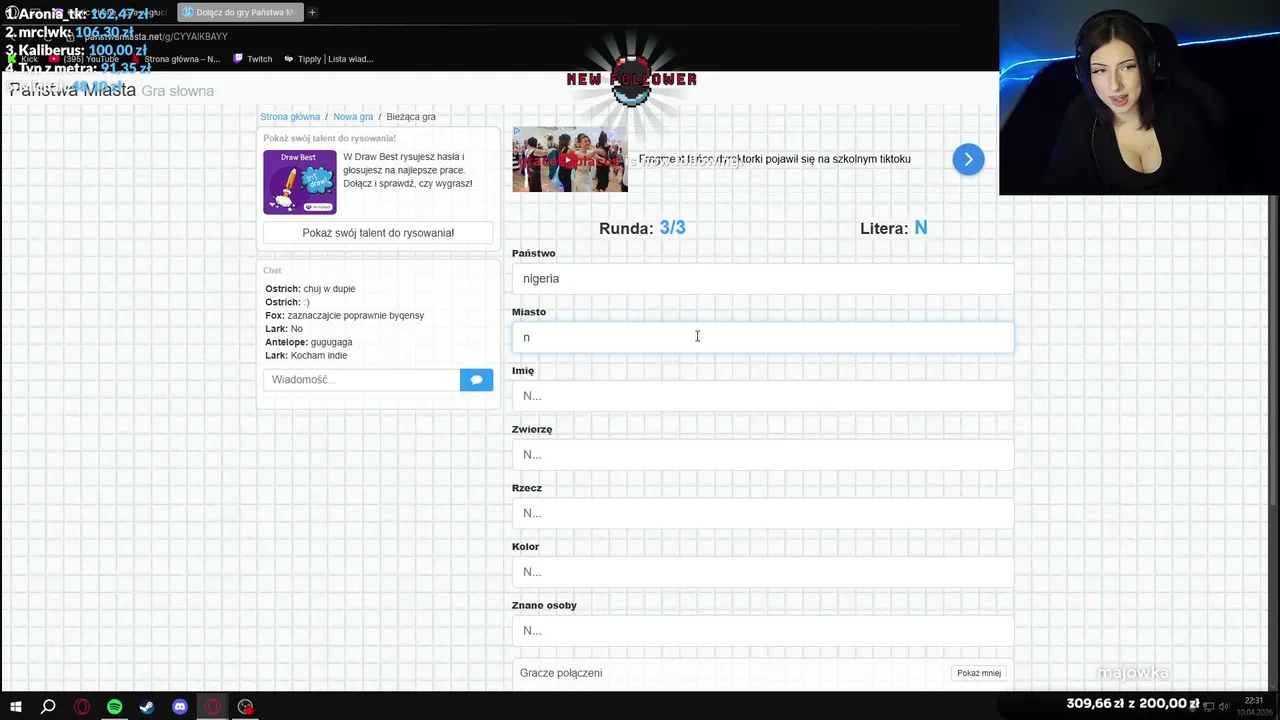Screen dimensions: 1280x720
Task: Click Lark's 'Kocham indie' message
Action: [x=306, y=355]
